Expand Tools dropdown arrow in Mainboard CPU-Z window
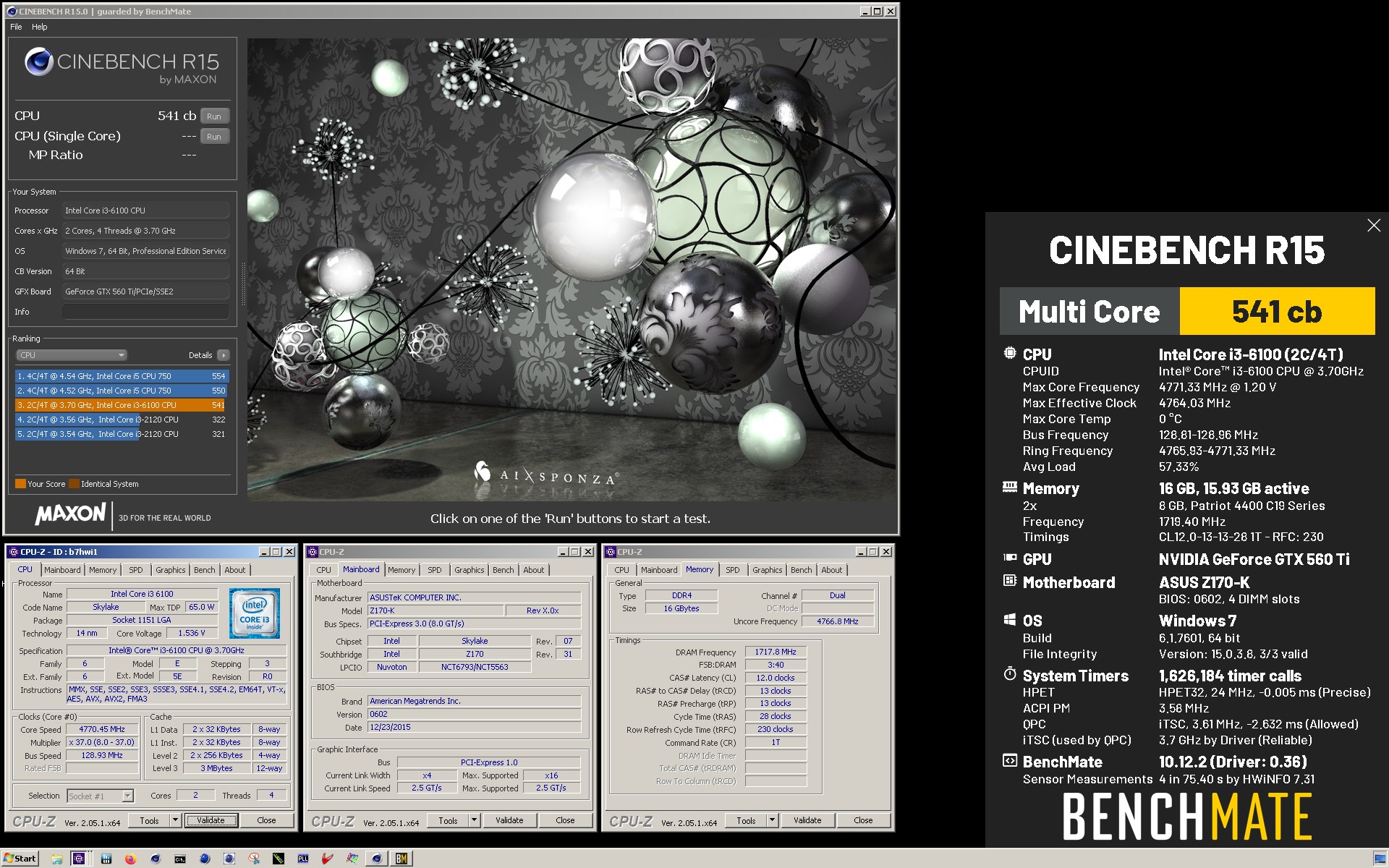Screen dimensions: 1389x868 (474, 820)
